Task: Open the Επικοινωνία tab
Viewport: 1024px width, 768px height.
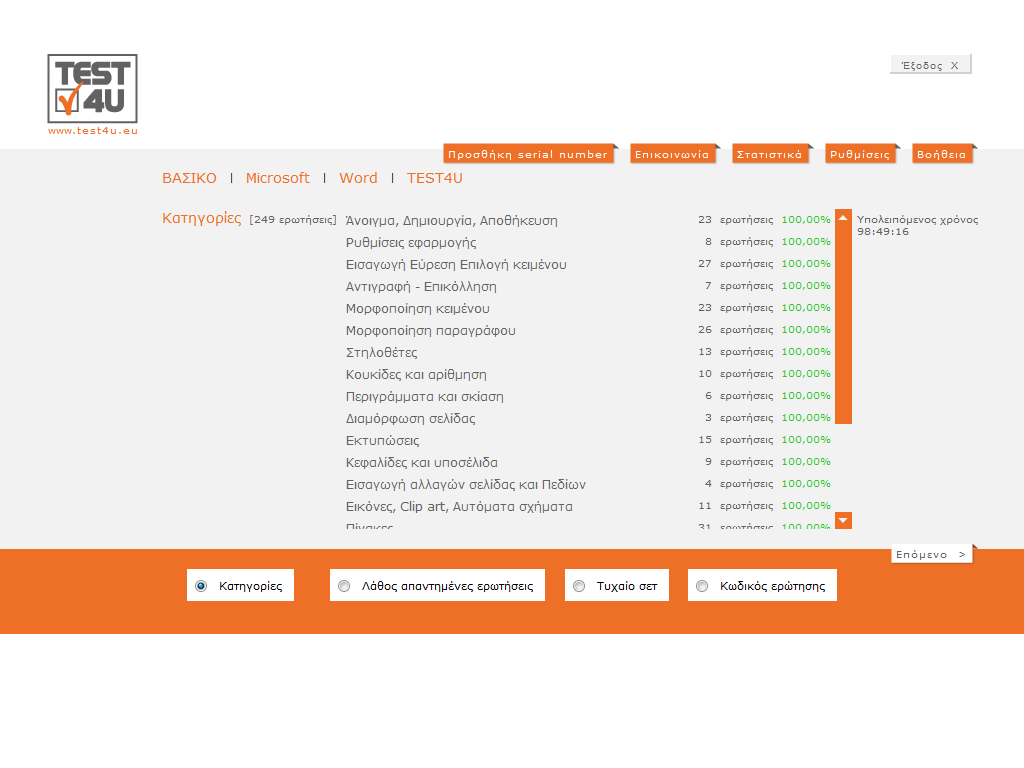Action: point(672,154)
